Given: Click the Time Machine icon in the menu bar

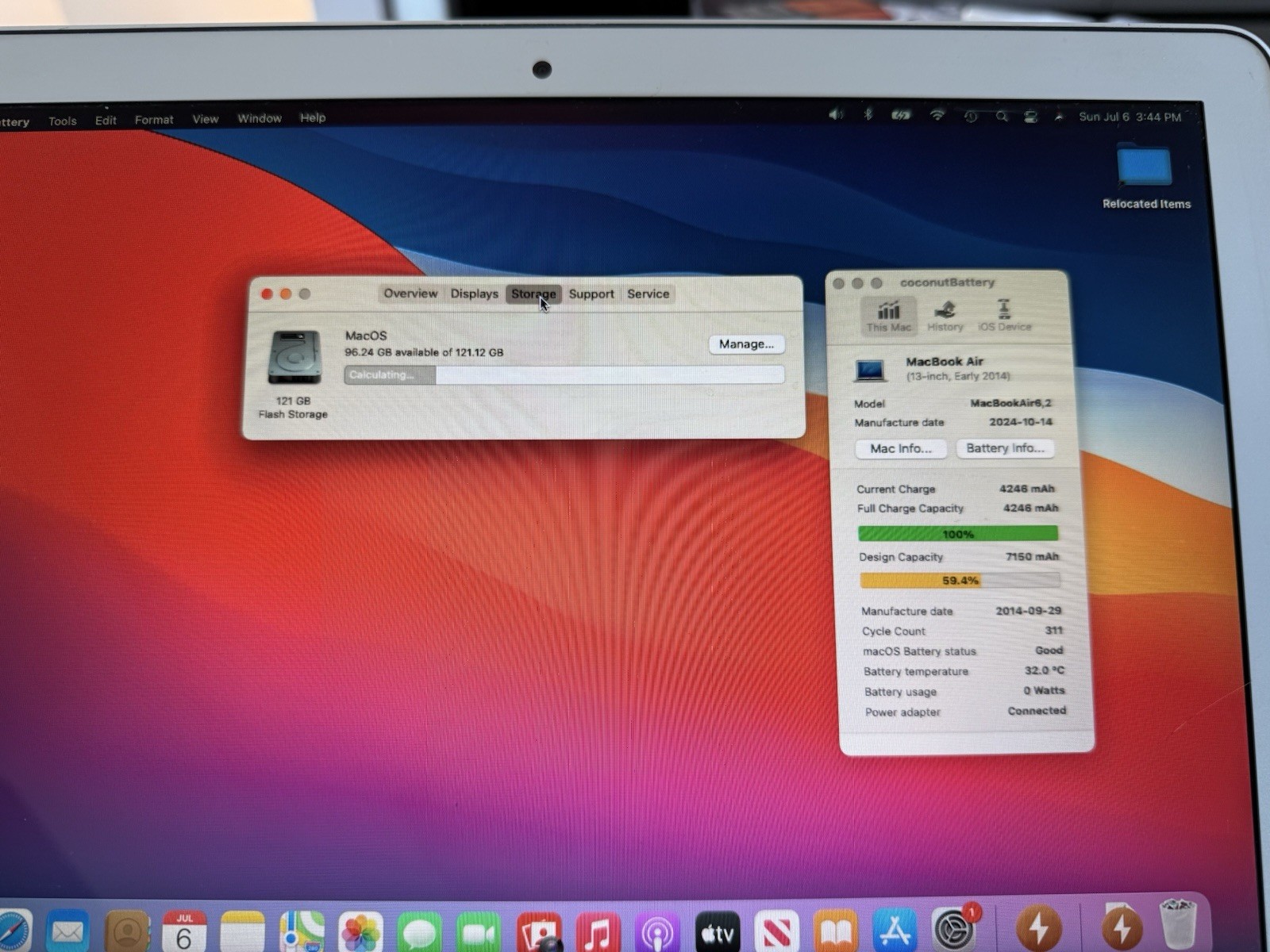Looking at the screenshot, I should pos(971,116).
